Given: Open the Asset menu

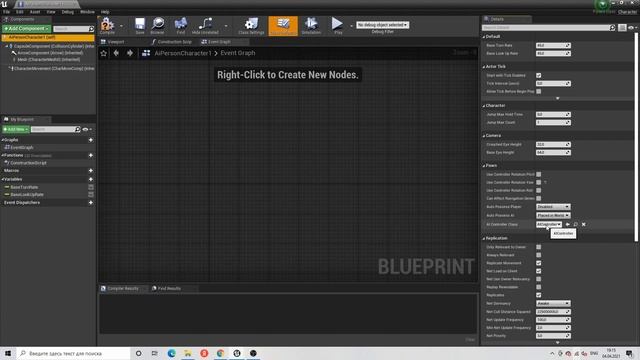Looking at the screenshot, I should [35, 12].
